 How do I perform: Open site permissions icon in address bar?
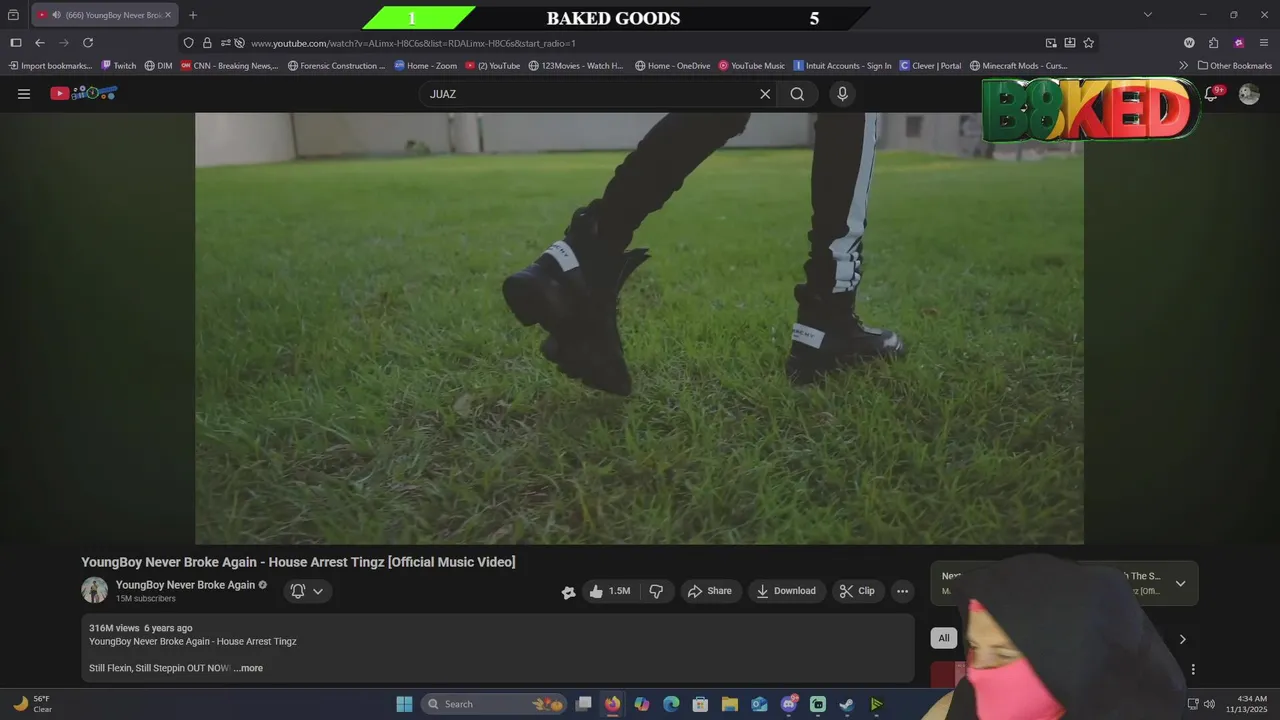pyautogui.click(x=225, y=43)
